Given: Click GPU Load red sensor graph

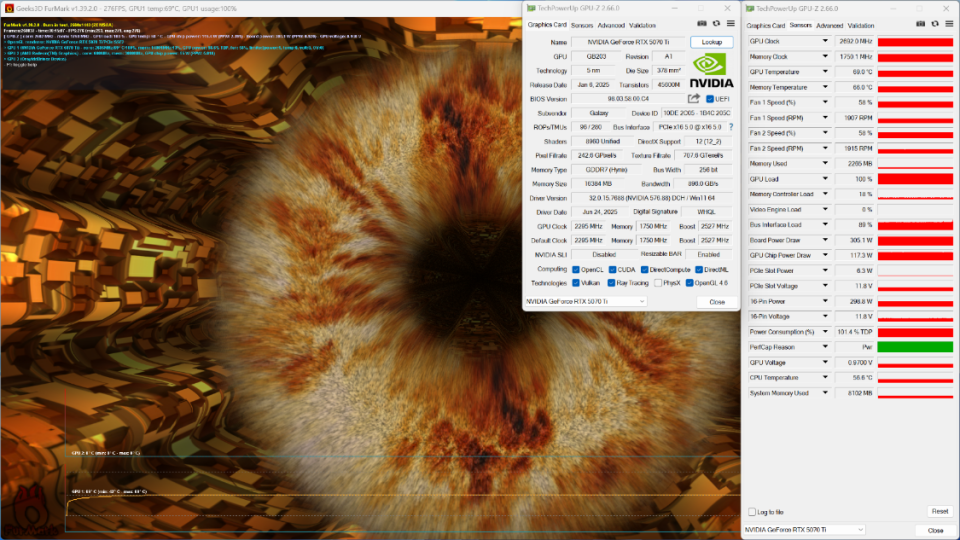Looking at the screenshot, I should 915,179.
